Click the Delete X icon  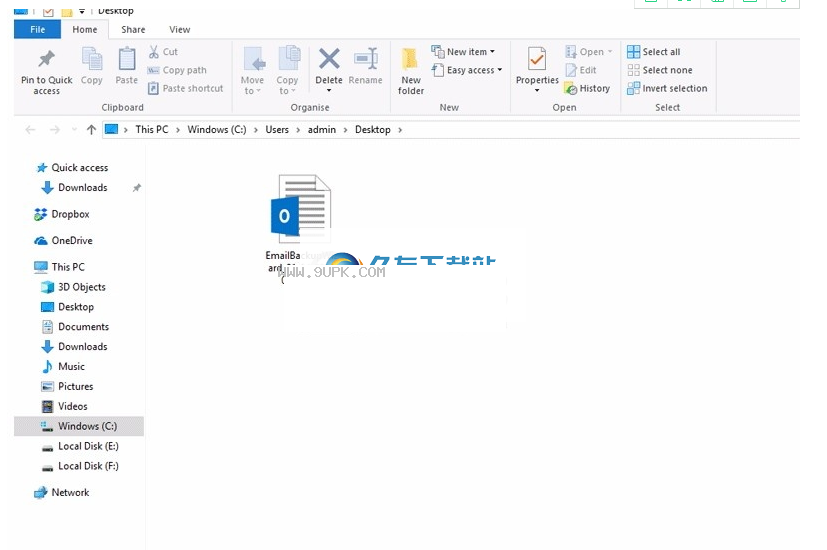point(329,59)
